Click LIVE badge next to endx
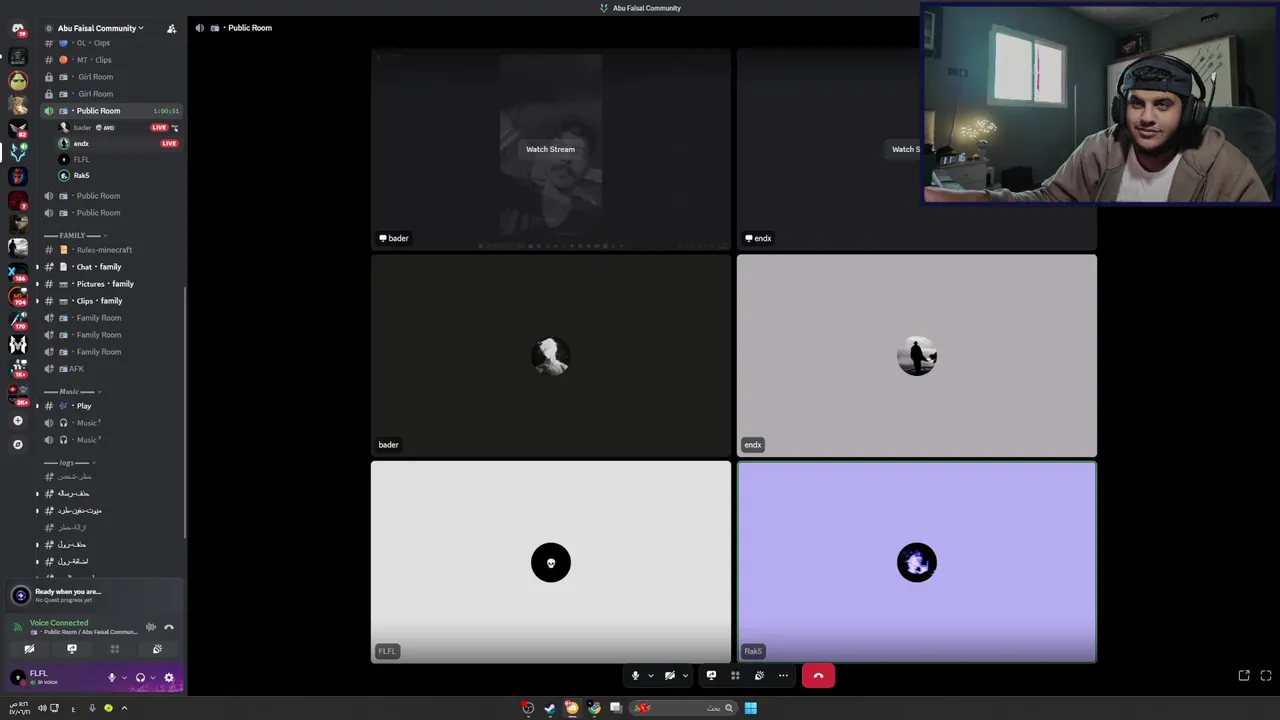The image size is (1280, 720). [169, 143]
